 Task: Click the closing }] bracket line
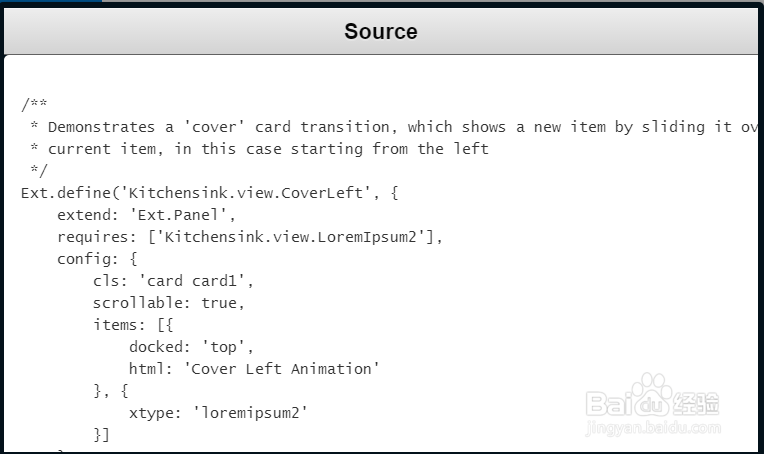point(101,435)
